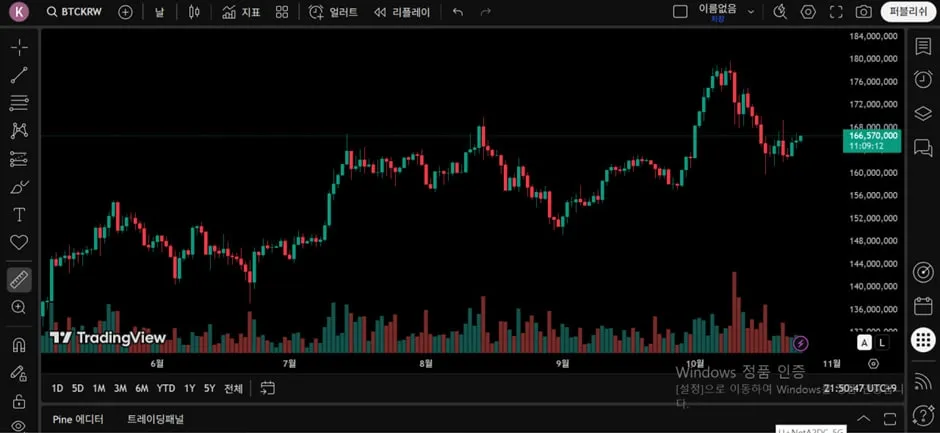Set time range to 1M
Screen dimensions: 940x433
[x=99, y=389]
